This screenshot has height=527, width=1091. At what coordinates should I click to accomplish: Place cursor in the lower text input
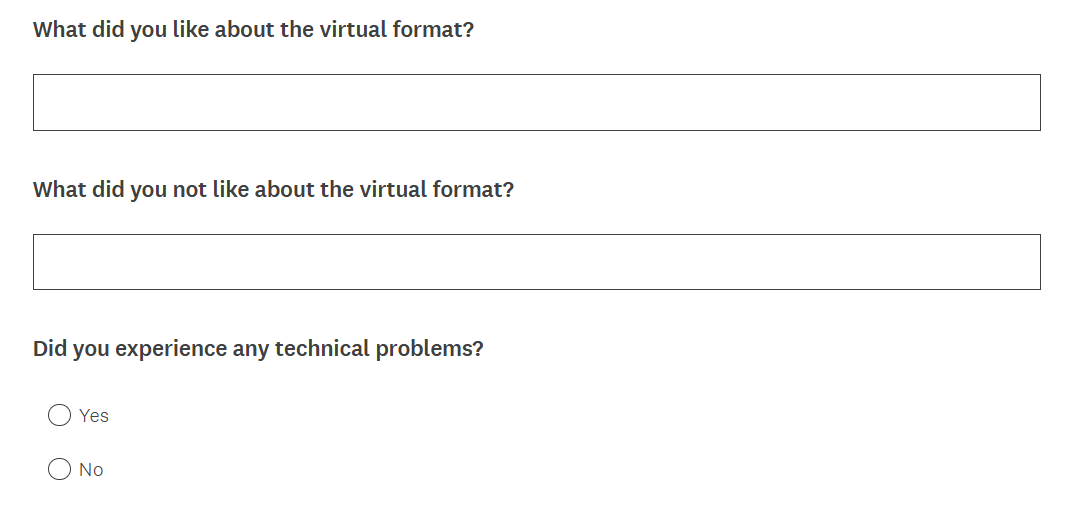pyautogui.click(x=536, y=262)
